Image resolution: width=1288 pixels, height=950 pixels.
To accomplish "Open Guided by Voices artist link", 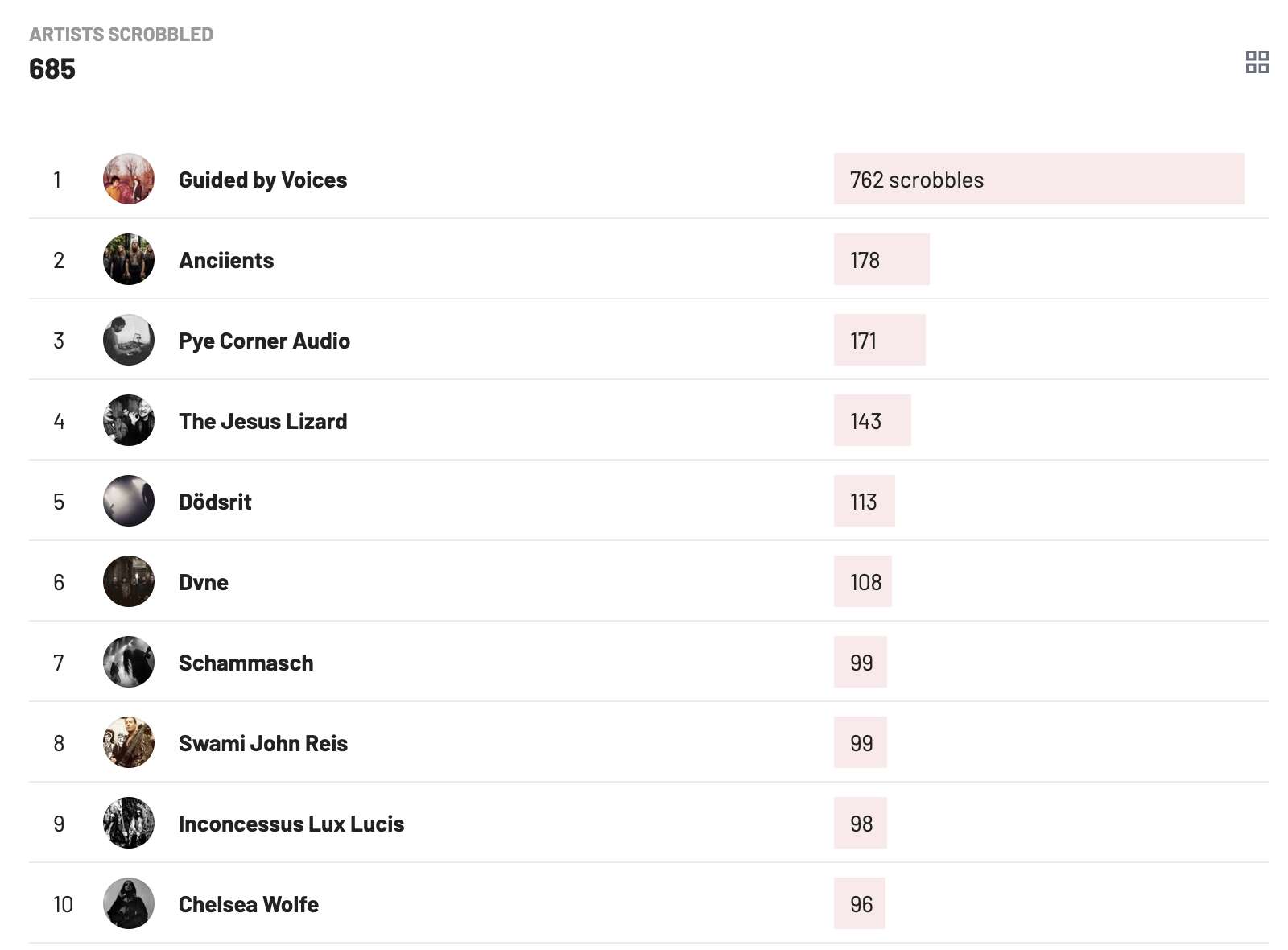I will [262, 180].
